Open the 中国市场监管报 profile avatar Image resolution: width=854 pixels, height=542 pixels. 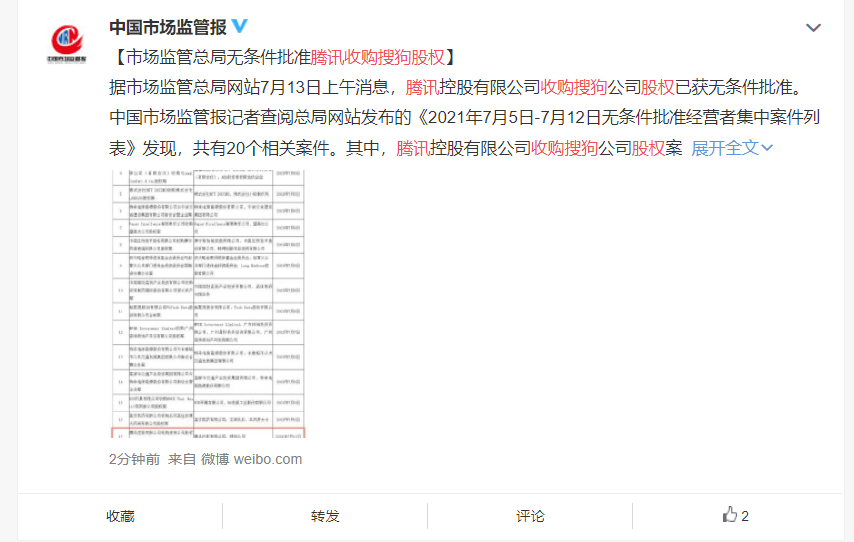click(66, 43)
